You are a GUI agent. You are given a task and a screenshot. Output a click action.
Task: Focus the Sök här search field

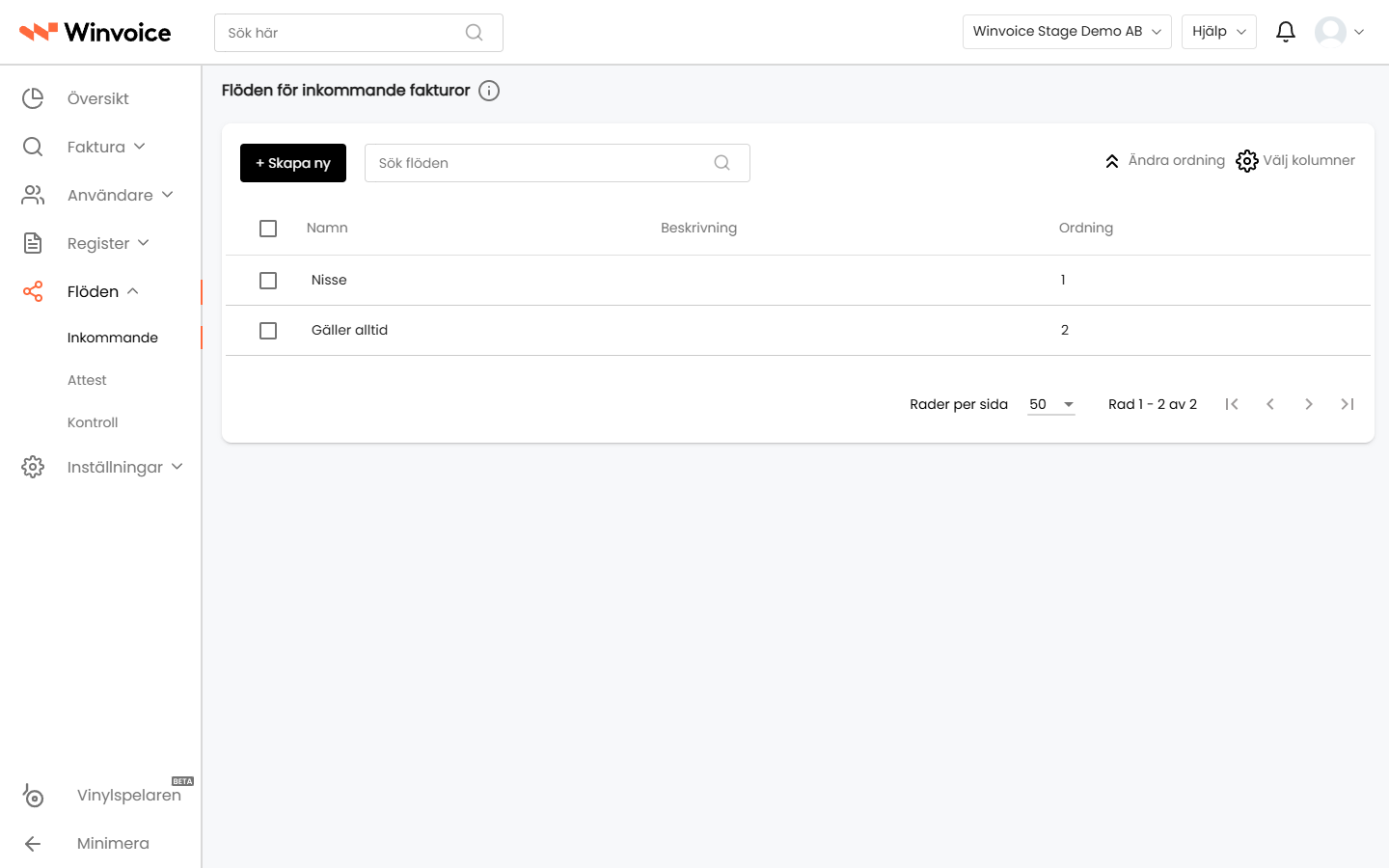coord(359,33)
